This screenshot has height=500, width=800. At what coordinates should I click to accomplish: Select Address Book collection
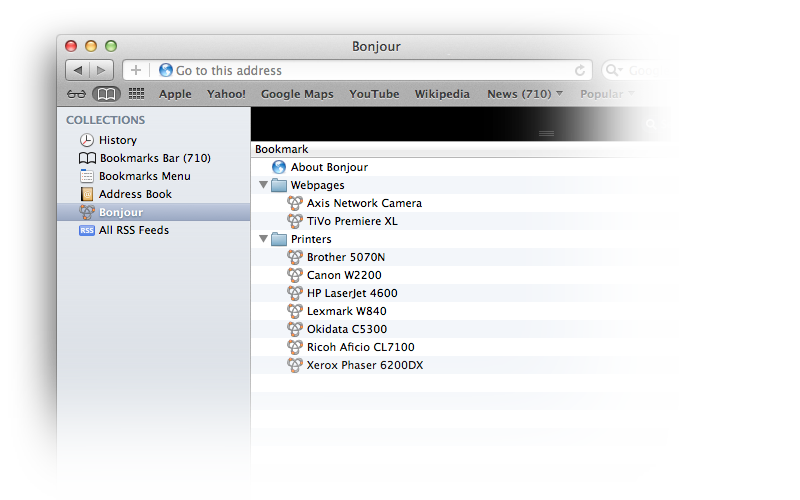(x=135, y=194)
